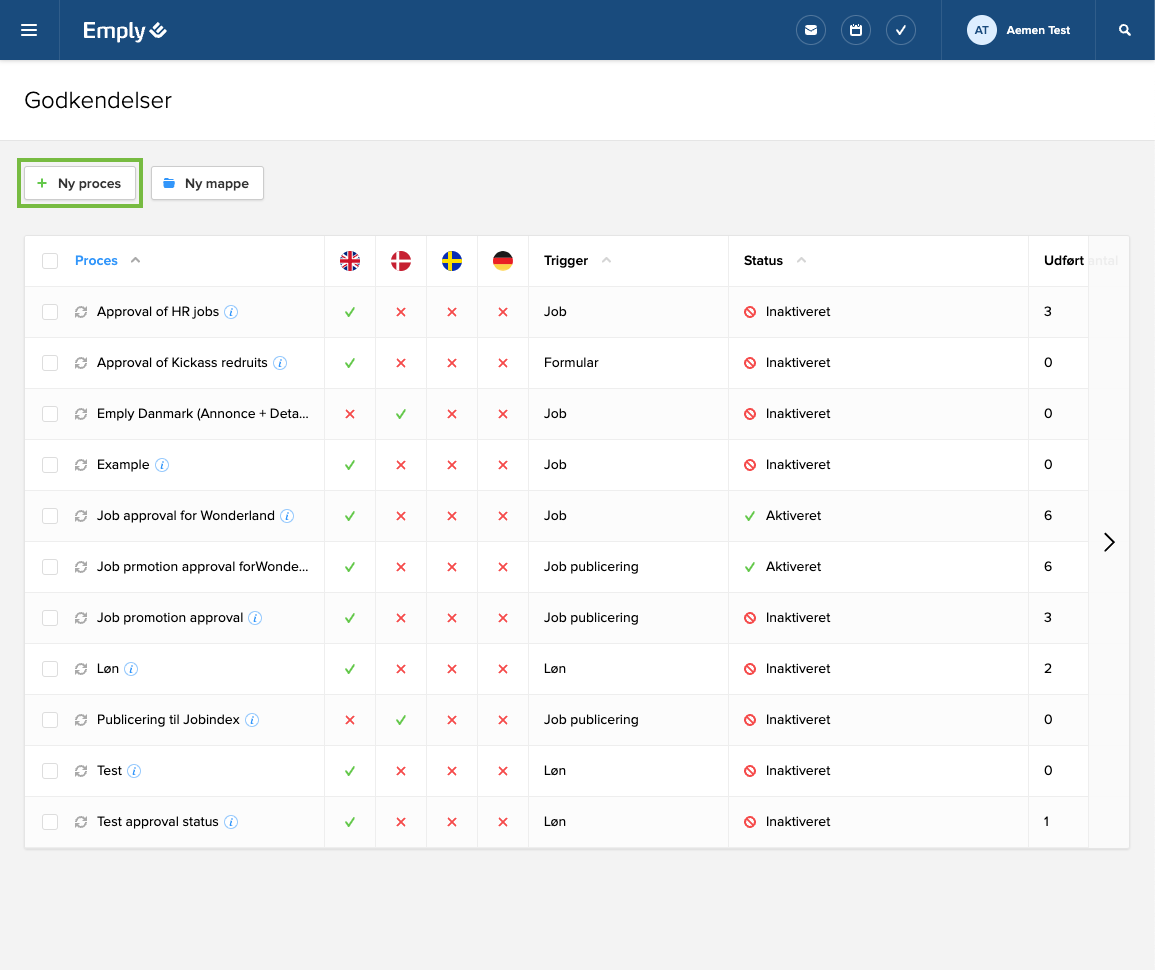The height and width of the screenshot is (970, 1155).
Task: Click info icon next to Example
Action: (x=162, y=465)
